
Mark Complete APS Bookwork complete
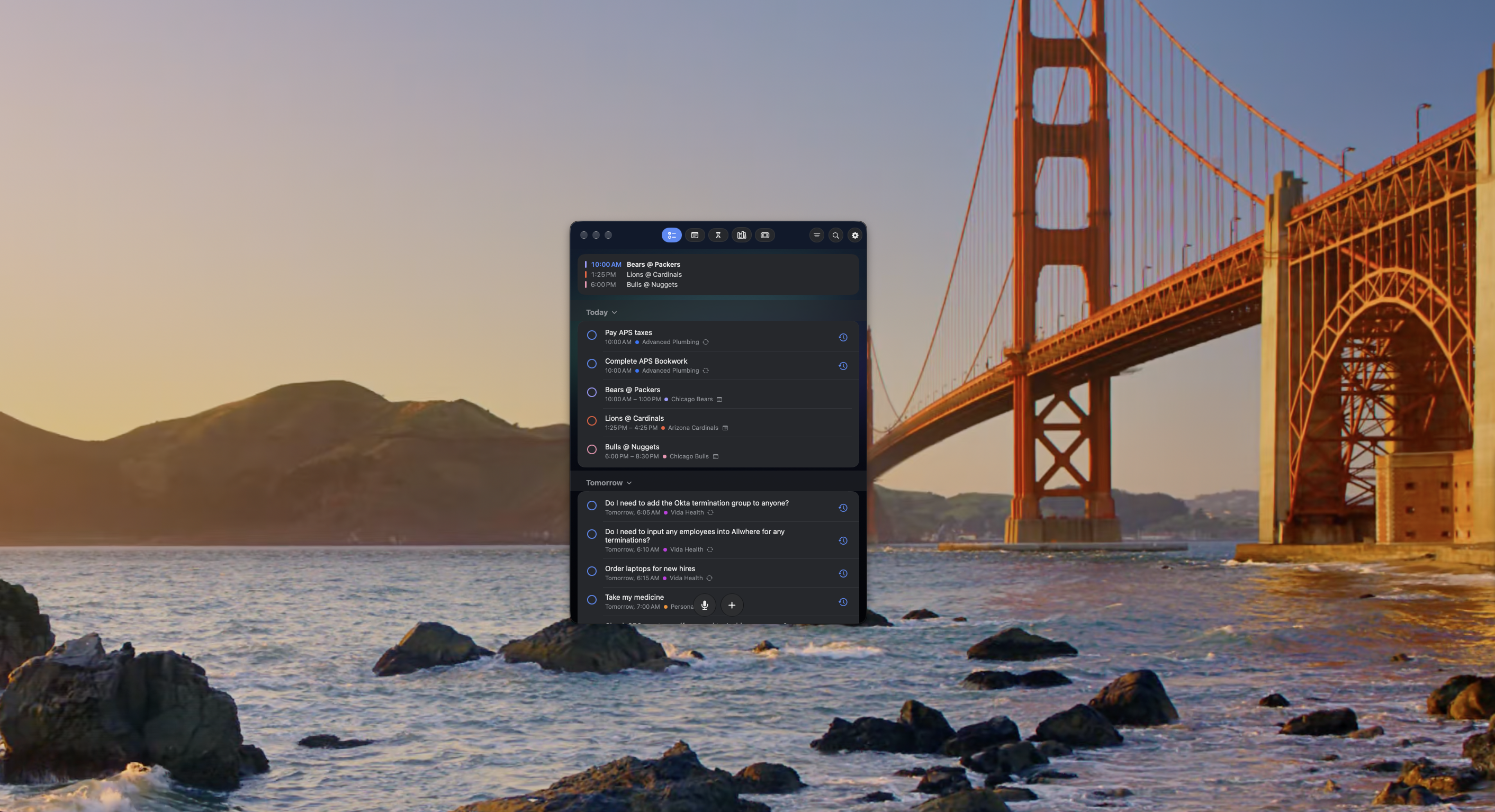coord(591,363)
